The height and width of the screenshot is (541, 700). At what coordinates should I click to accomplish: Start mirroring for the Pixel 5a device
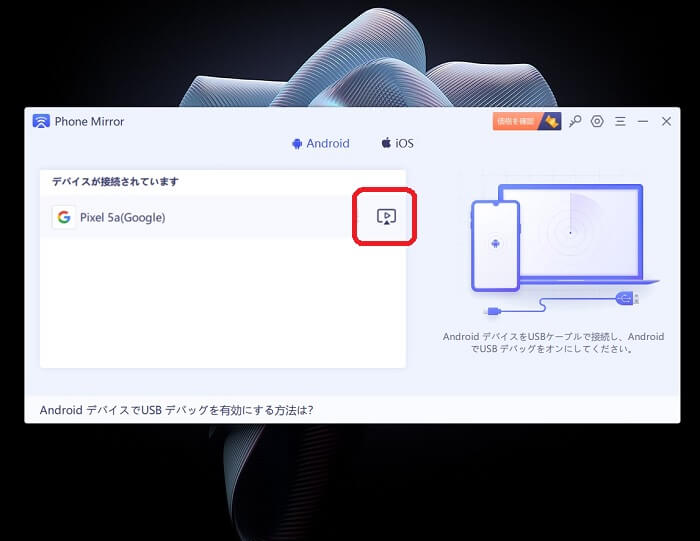(386, 217)
